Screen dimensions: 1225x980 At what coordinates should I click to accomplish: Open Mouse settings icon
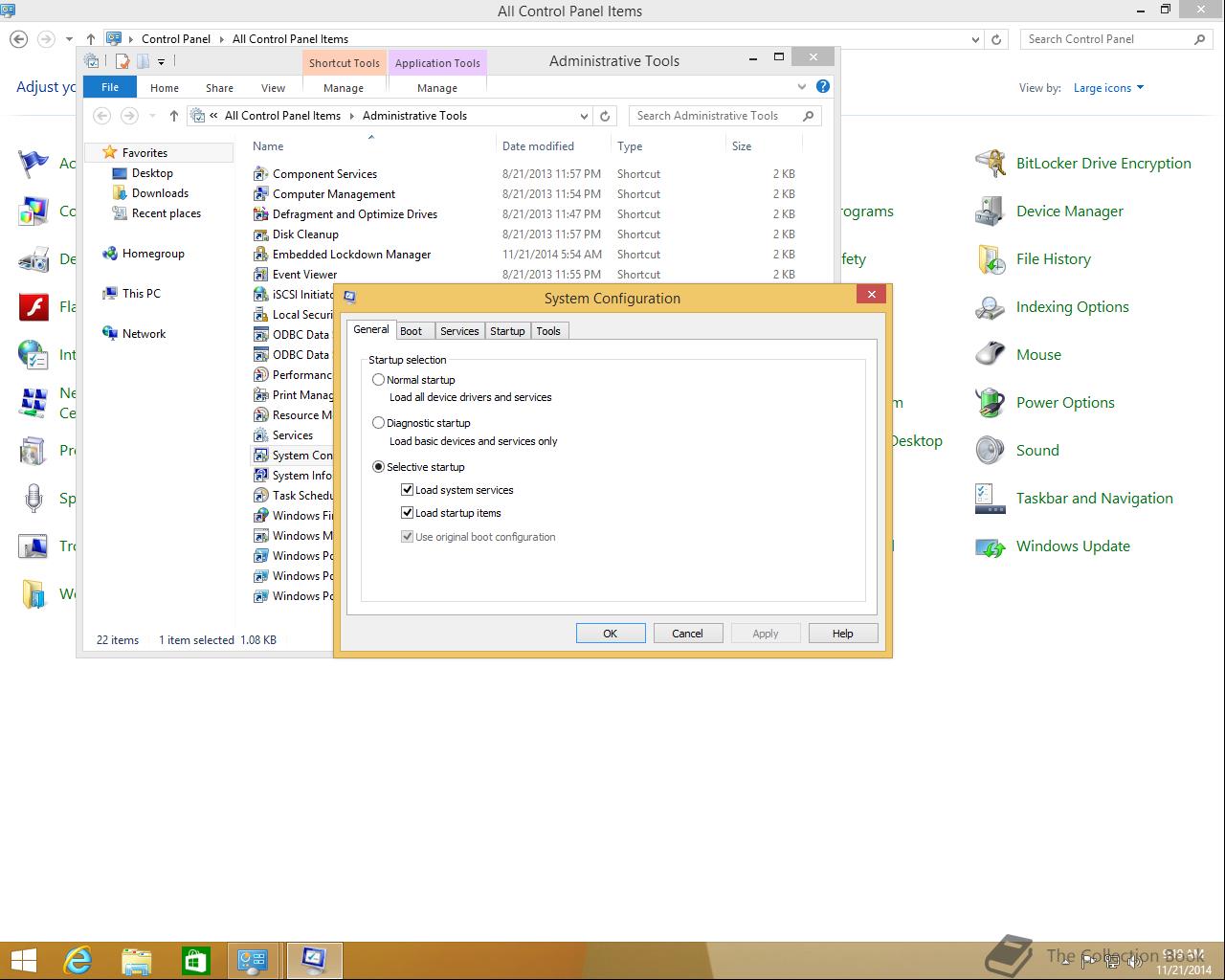tap(990, 355)
